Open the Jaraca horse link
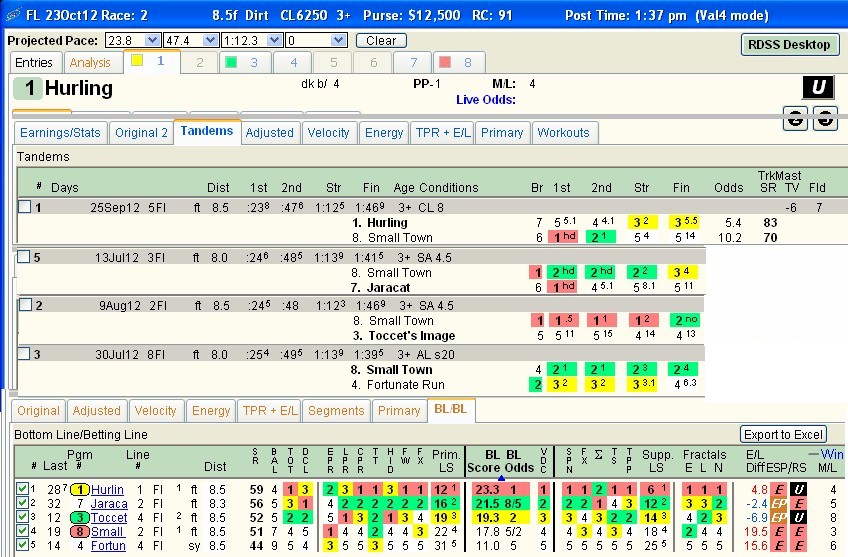 click(x=109, y=504)
